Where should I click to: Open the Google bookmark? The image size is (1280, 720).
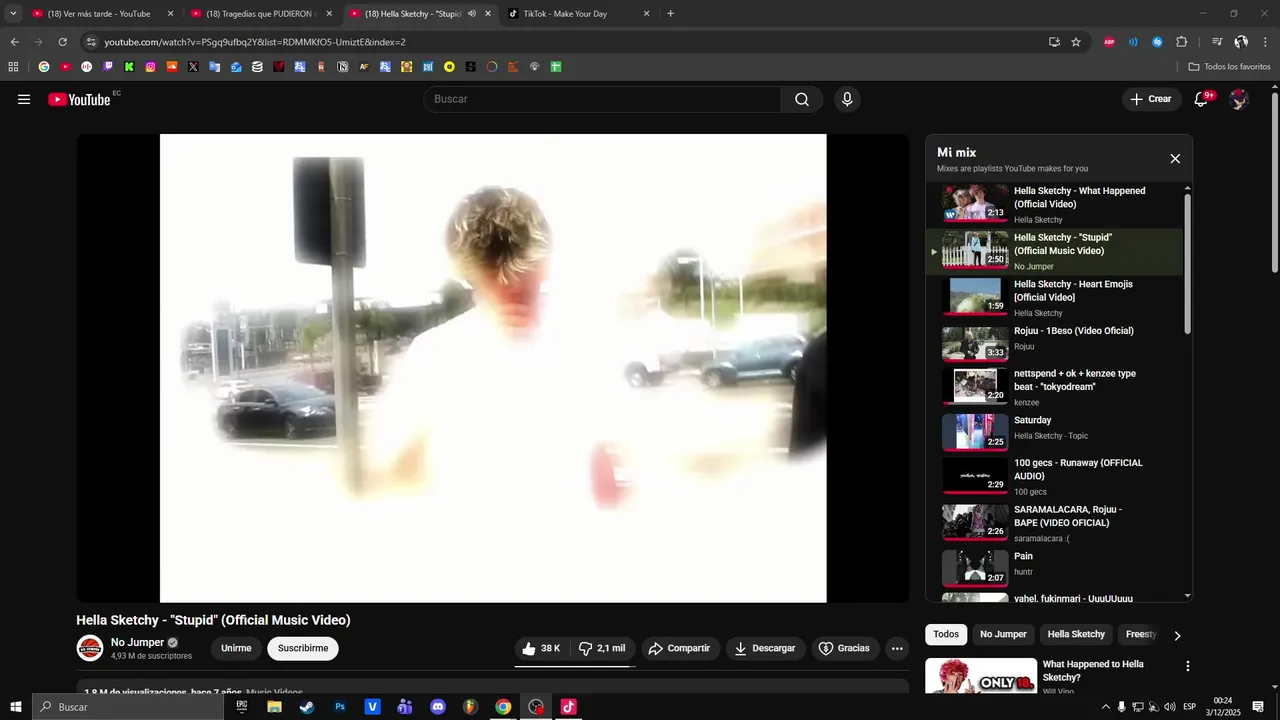click(44, 67)
